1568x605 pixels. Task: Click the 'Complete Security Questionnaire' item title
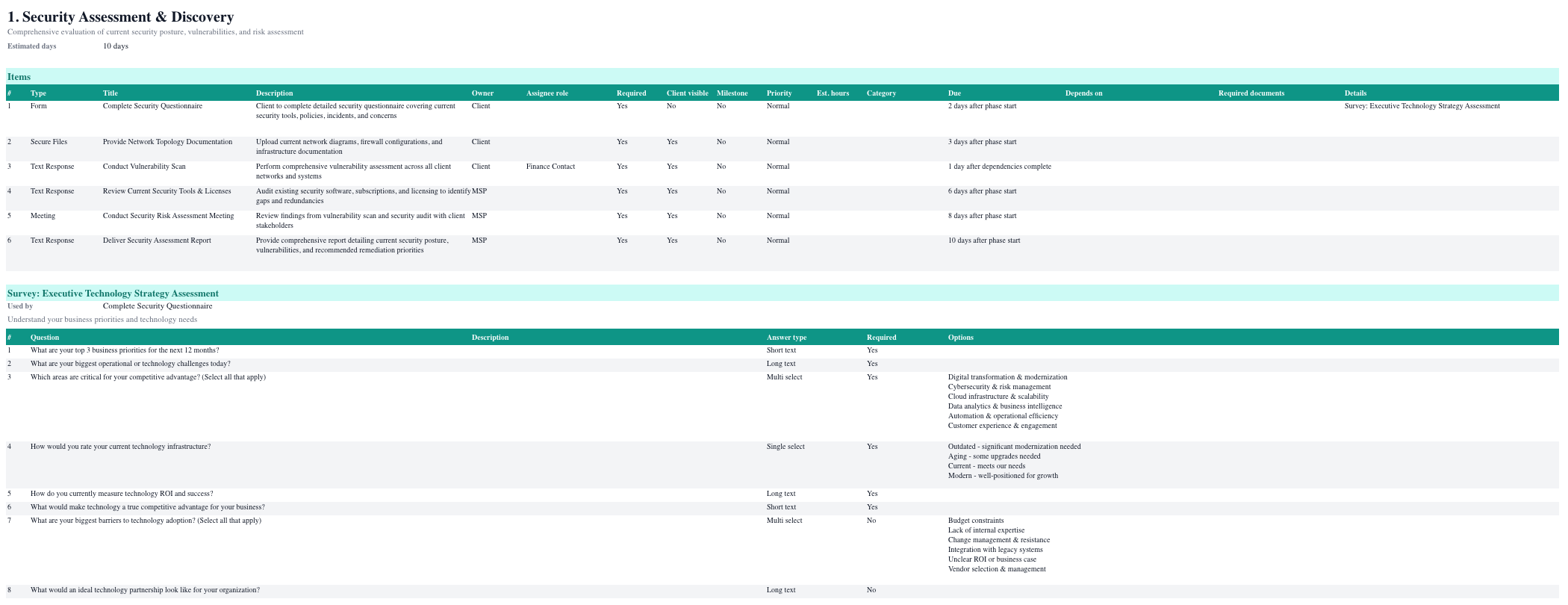(152, 106)
